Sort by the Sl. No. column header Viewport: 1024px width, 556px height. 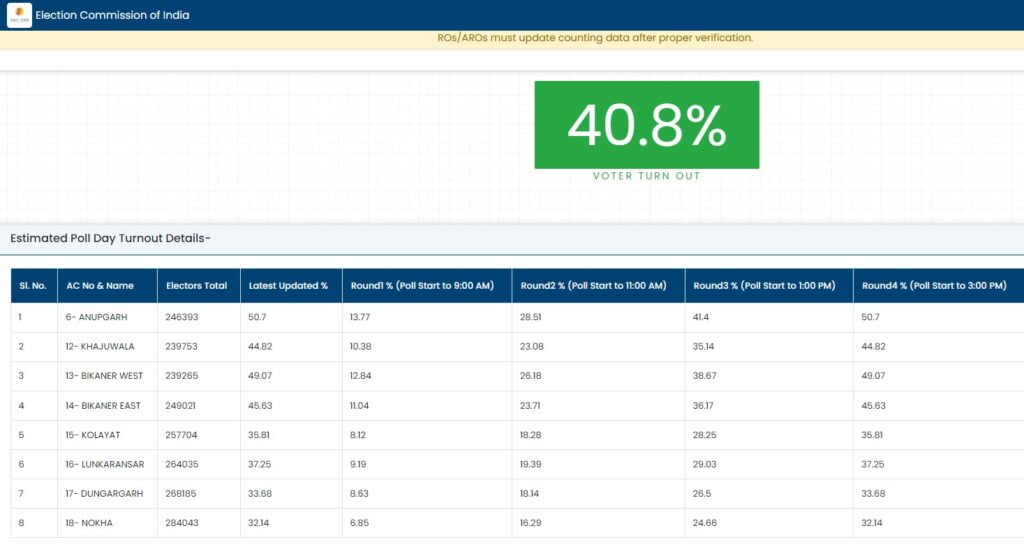tap(33, 286)
